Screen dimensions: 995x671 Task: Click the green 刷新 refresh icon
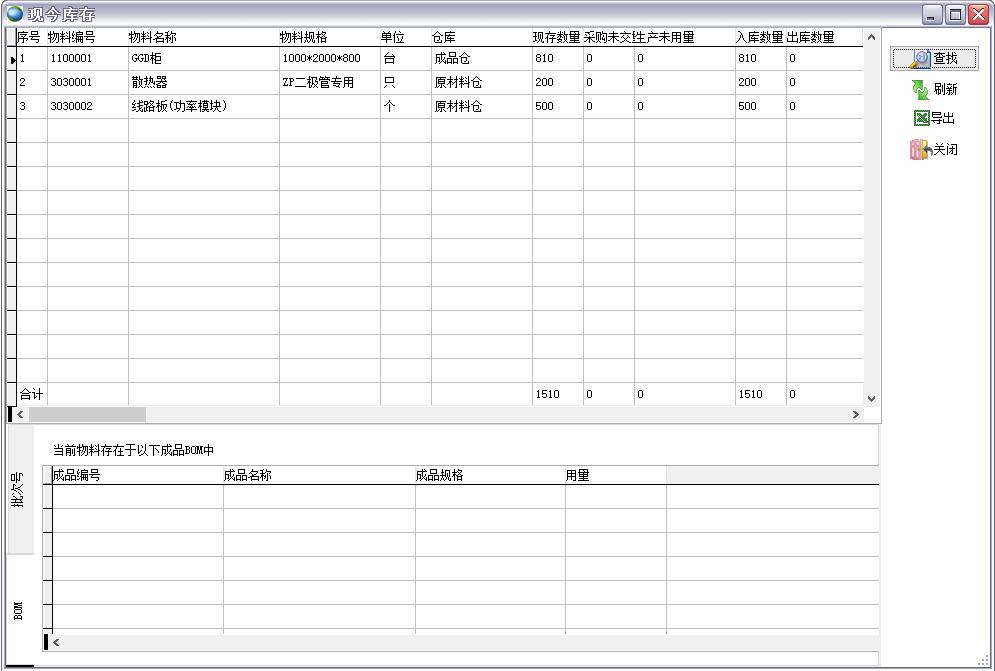[921, 90]
